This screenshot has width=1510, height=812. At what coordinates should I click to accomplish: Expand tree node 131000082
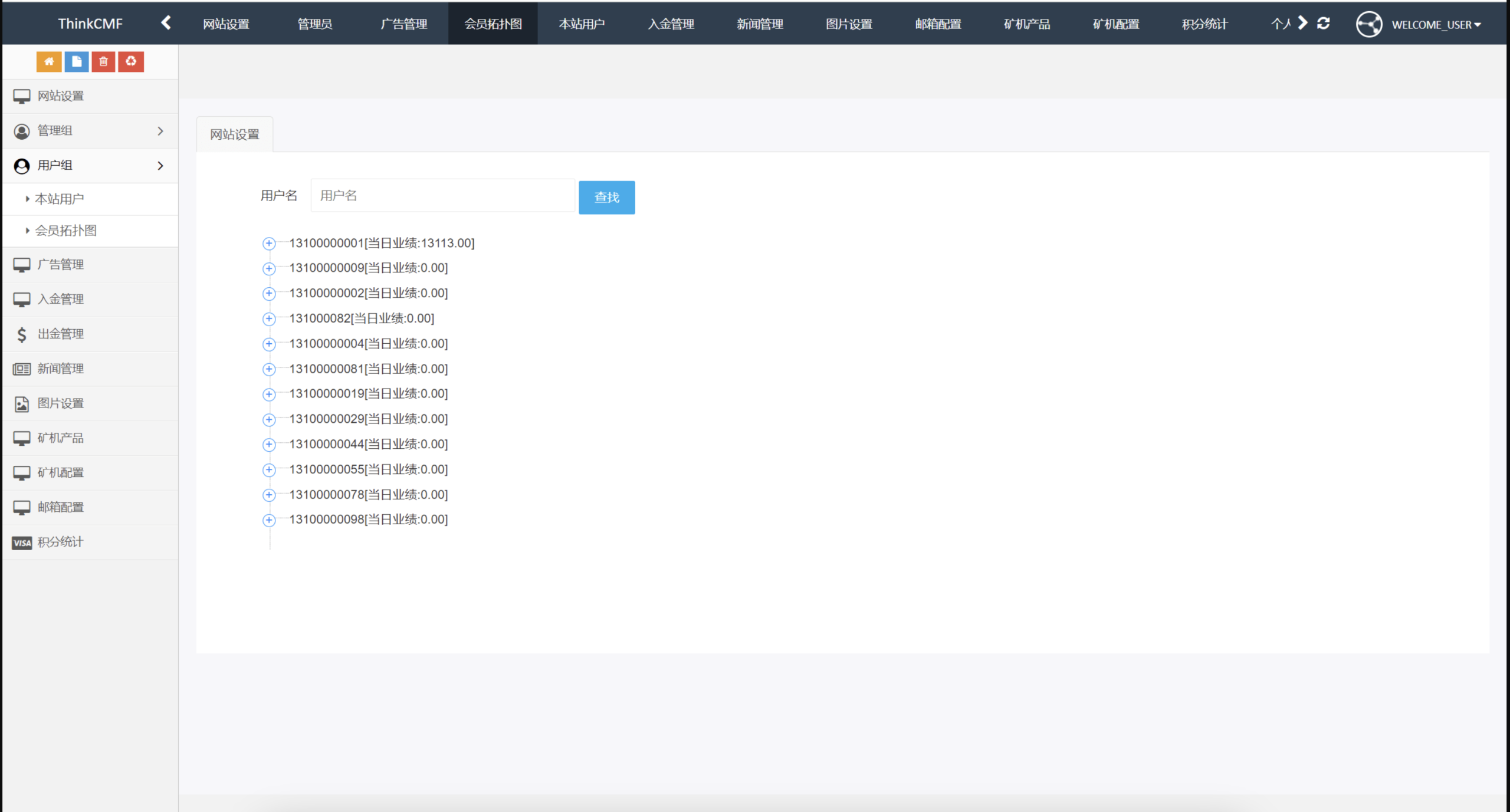269,319
